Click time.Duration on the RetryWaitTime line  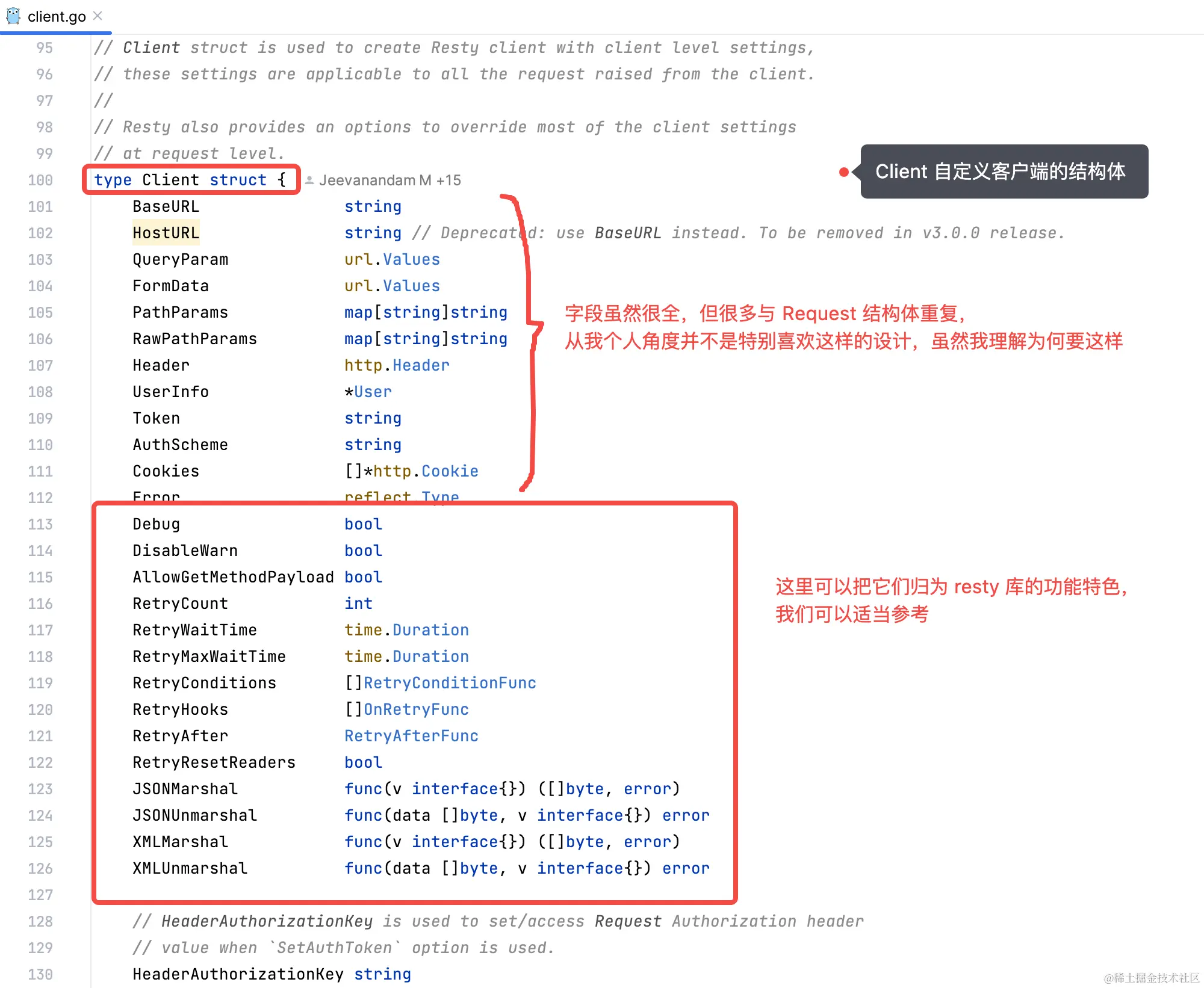[406, 630]
